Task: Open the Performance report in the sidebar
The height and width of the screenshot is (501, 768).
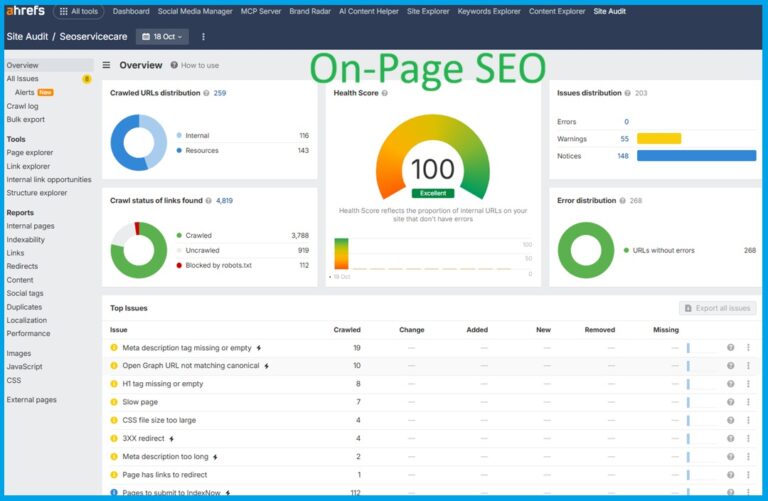Action: click(28, 334)
